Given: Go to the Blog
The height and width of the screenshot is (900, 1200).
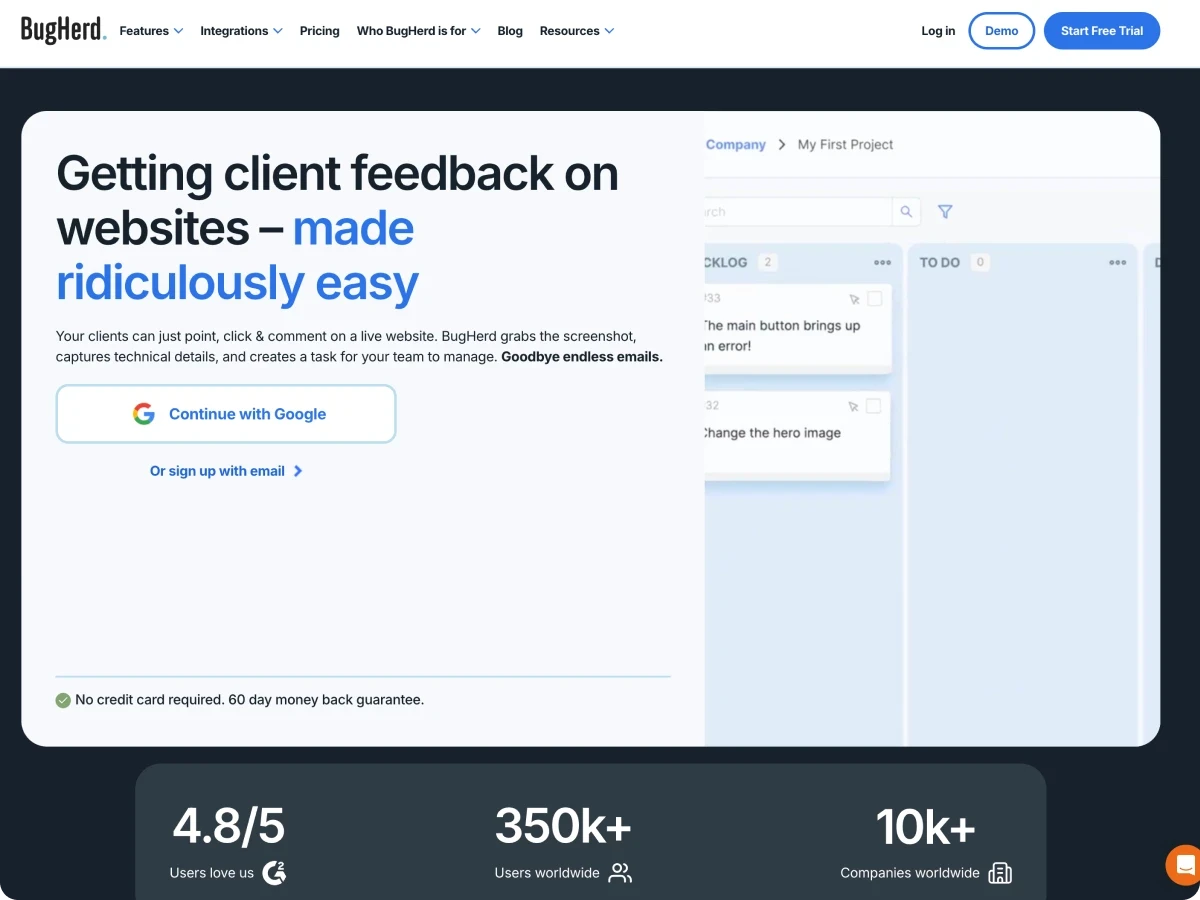Looking at the screenshot, I should click(510, 31).
